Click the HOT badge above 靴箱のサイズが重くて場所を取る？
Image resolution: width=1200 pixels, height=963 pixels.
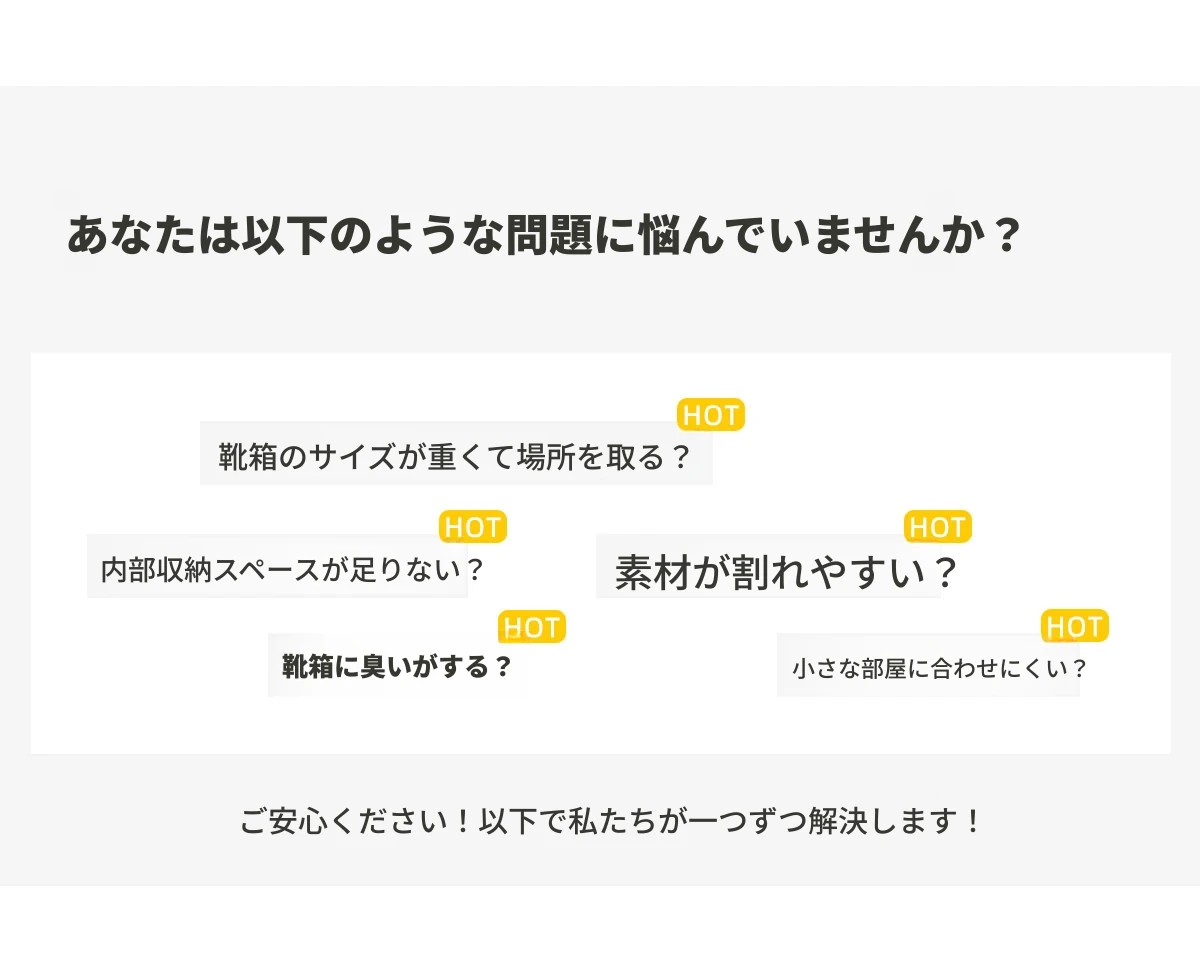[711, 416]
